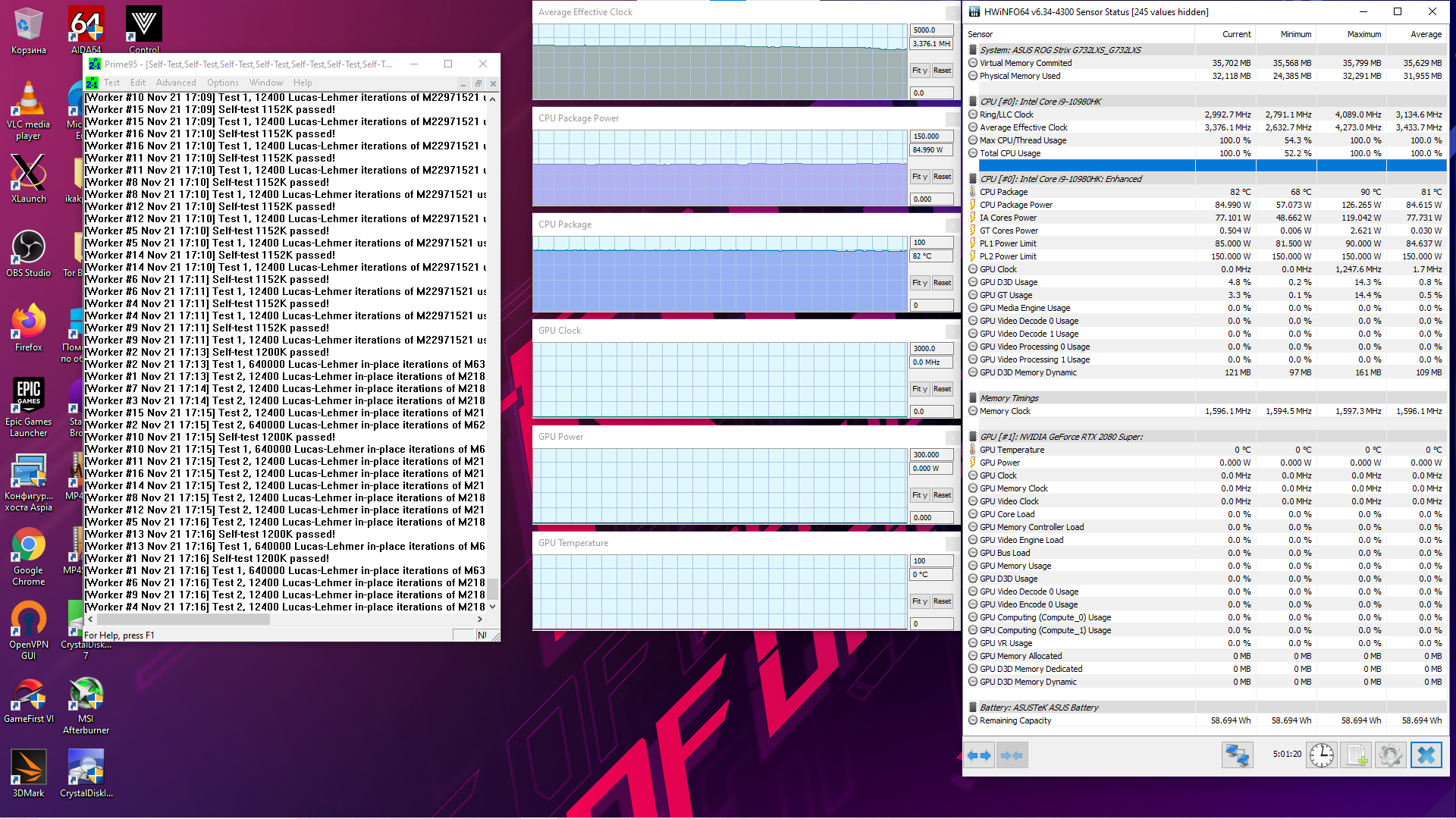Select the Intel Core i9-10980HK: Enhanced header
Viewport: 1456px width, 819px height.
tap(1206, 179)
